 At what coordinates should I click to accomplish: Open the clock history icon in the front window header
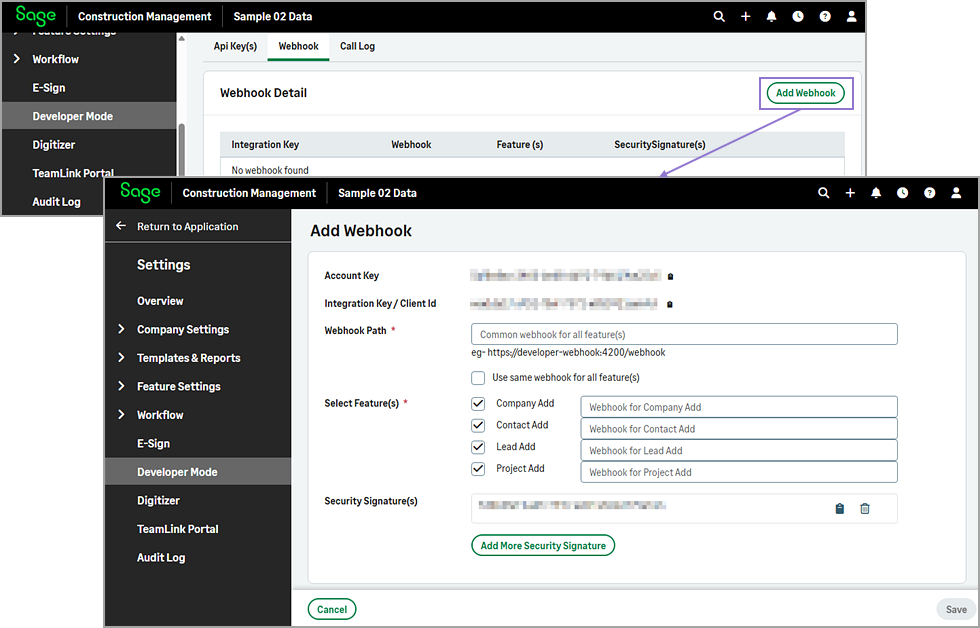(902, 193)
